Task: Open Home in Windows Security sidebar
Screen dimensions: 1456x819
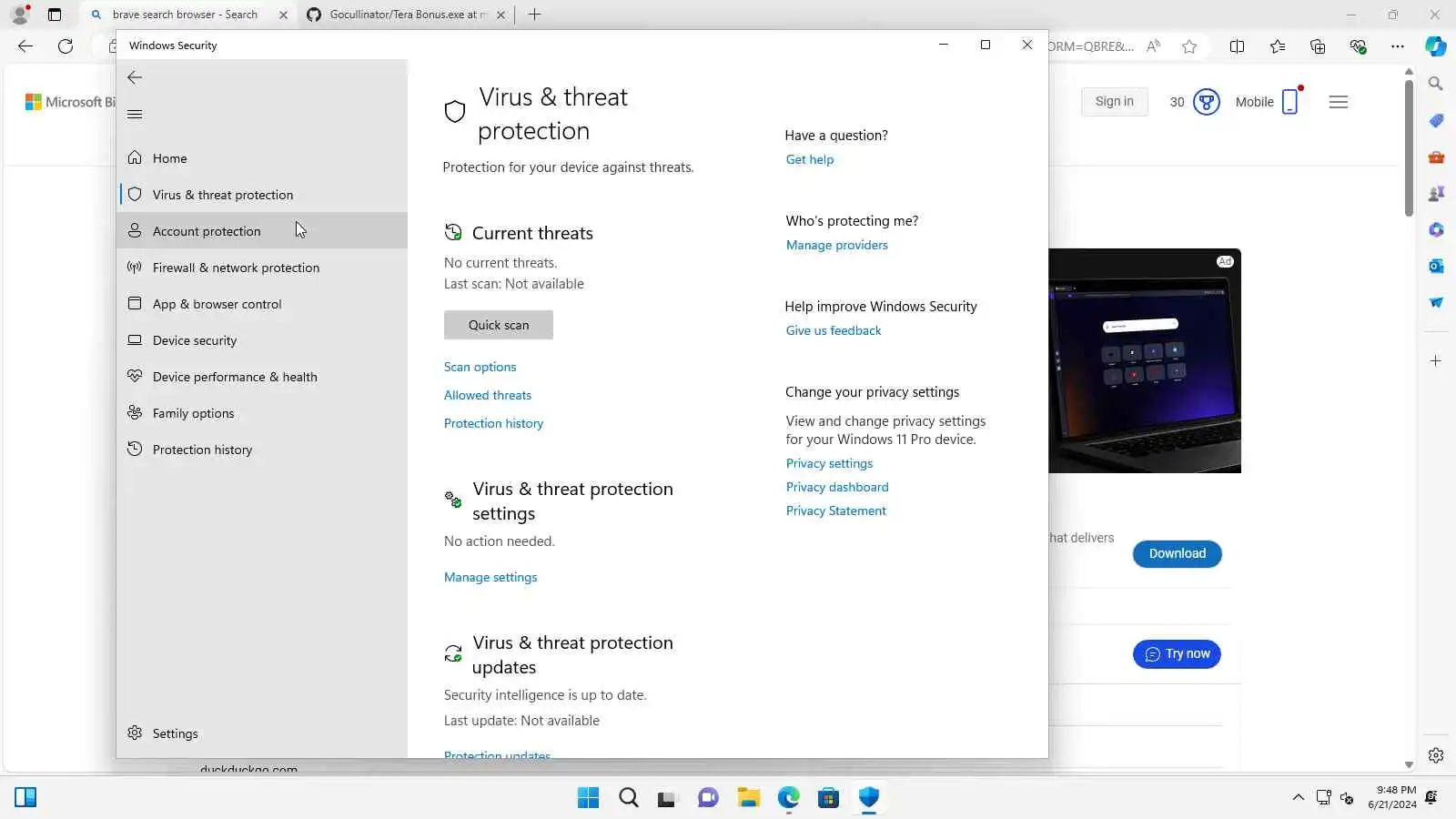Action: [x=262, y=158]
